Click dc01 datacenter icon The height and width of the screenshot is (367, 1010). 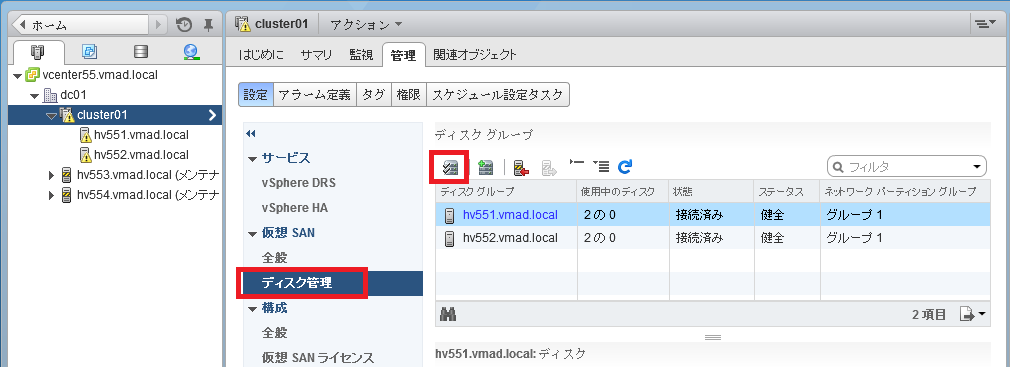pos(50,95)
